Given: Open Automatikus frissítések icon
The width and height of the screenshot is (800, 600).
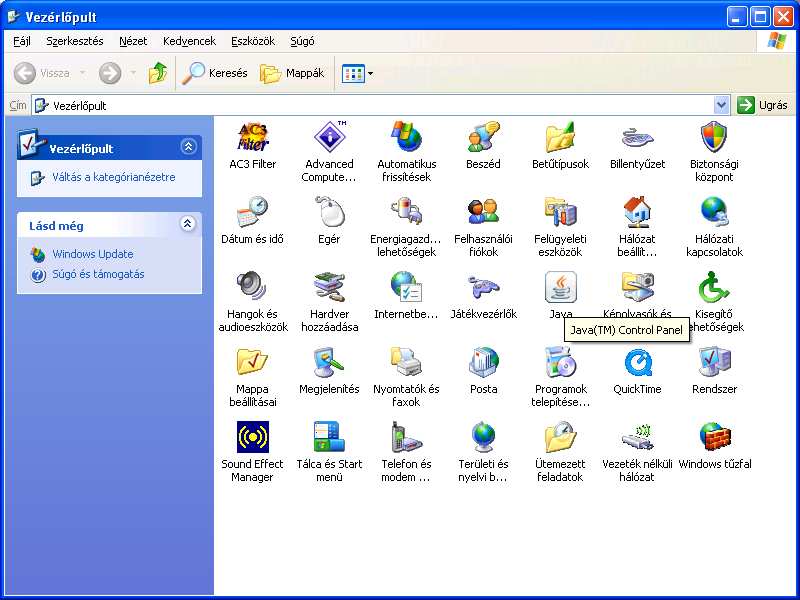Looking at the screenshot, I should click(407, 137).
